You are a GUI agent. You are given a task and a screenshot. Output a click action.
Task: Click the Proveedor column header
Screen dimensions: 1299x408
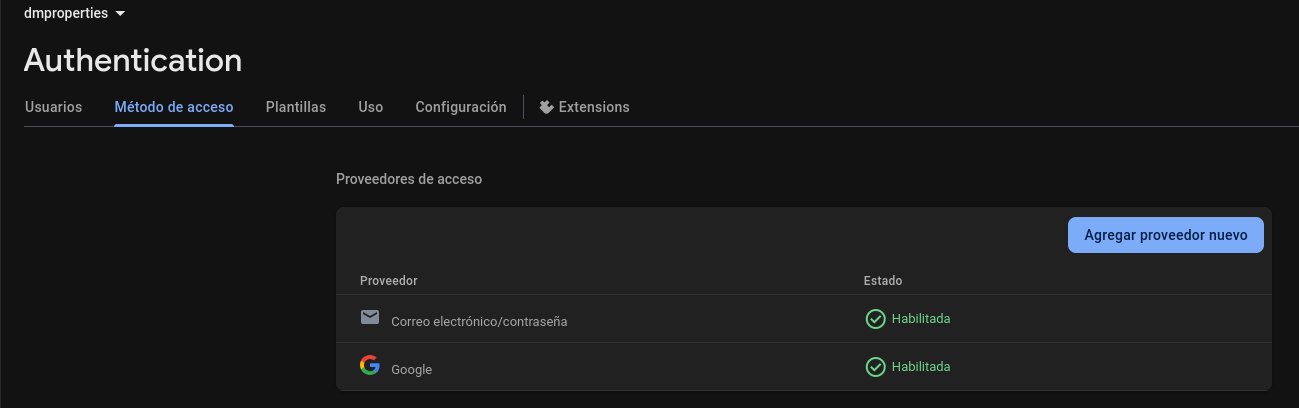click(x=388, y=281)
